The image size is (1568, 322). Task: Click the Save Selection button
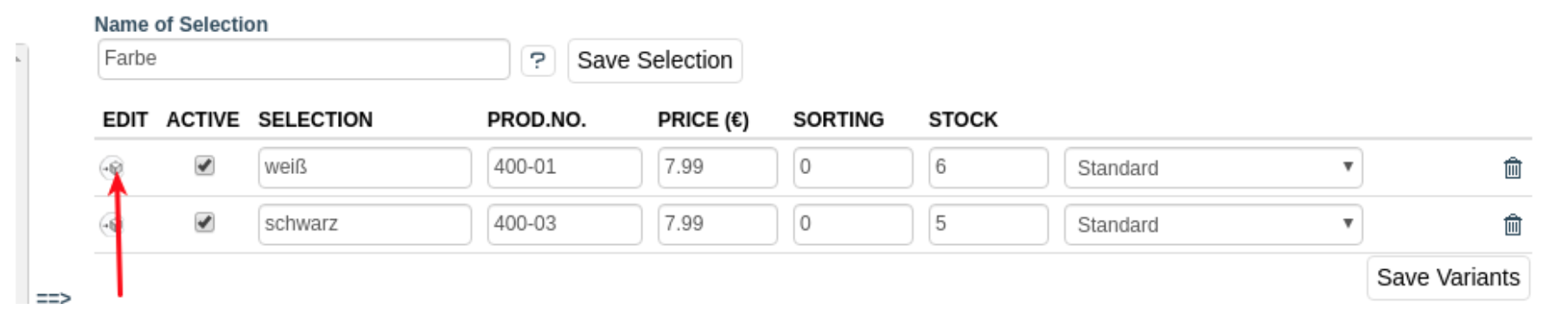[x=654, y=61]
